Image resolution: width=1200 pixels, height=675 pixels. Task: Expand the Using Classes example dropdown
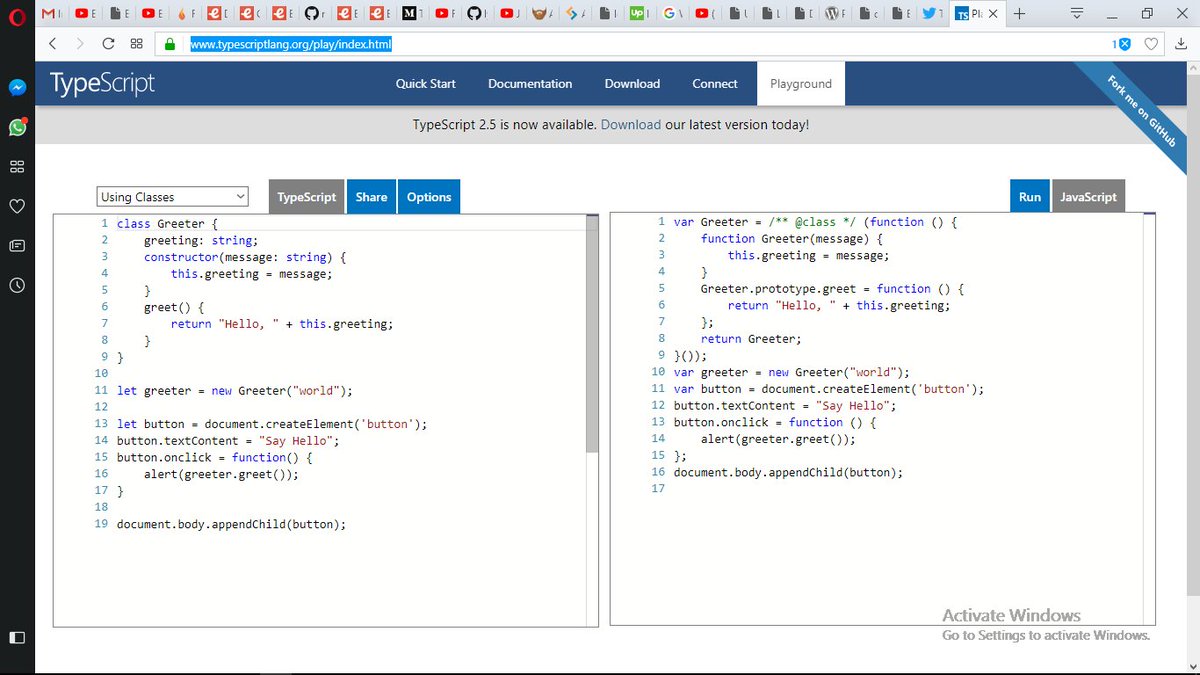coord(173,197)
